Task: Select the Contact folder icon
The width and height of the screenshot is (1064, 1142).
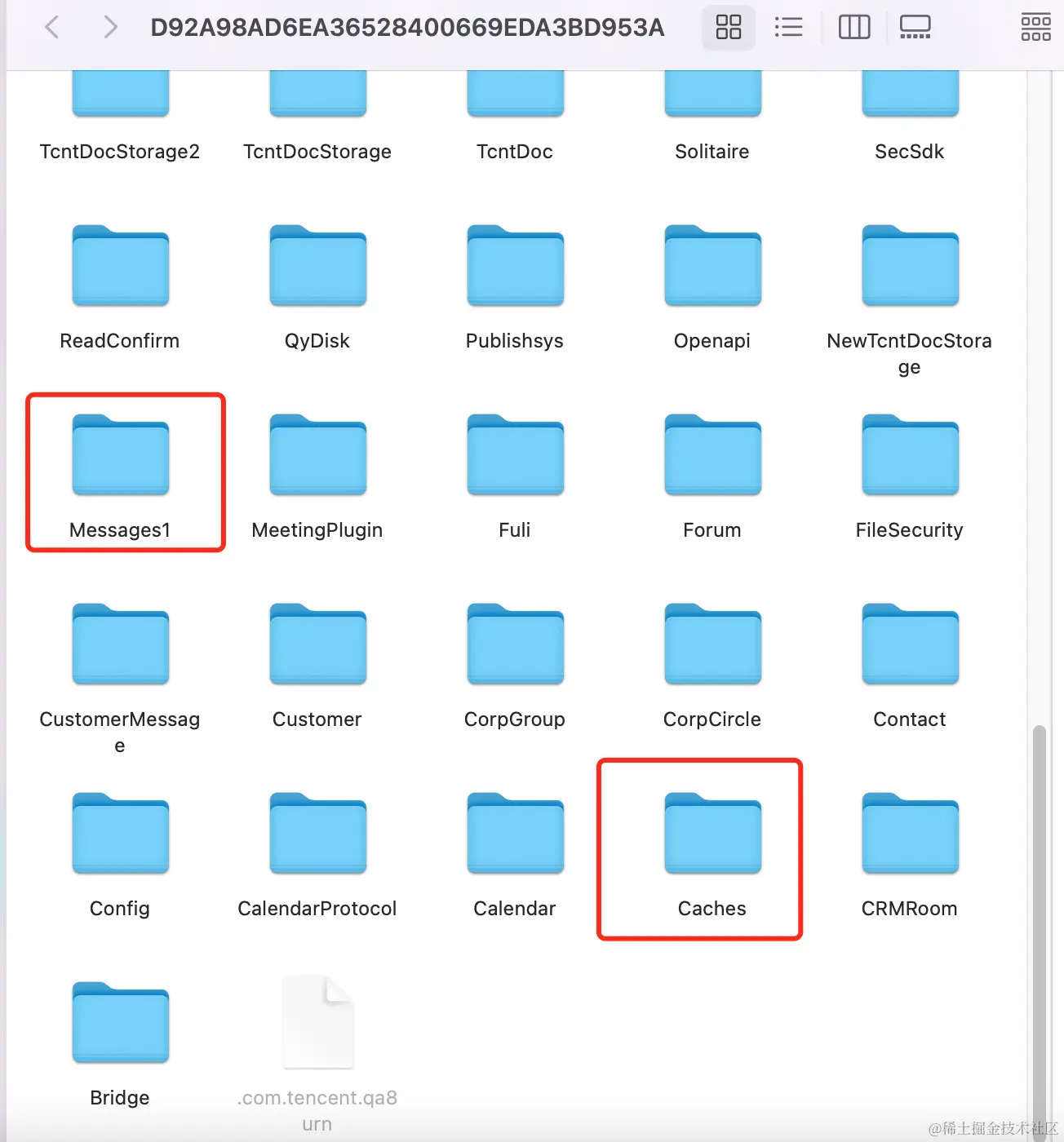Action: coord(910,644)
